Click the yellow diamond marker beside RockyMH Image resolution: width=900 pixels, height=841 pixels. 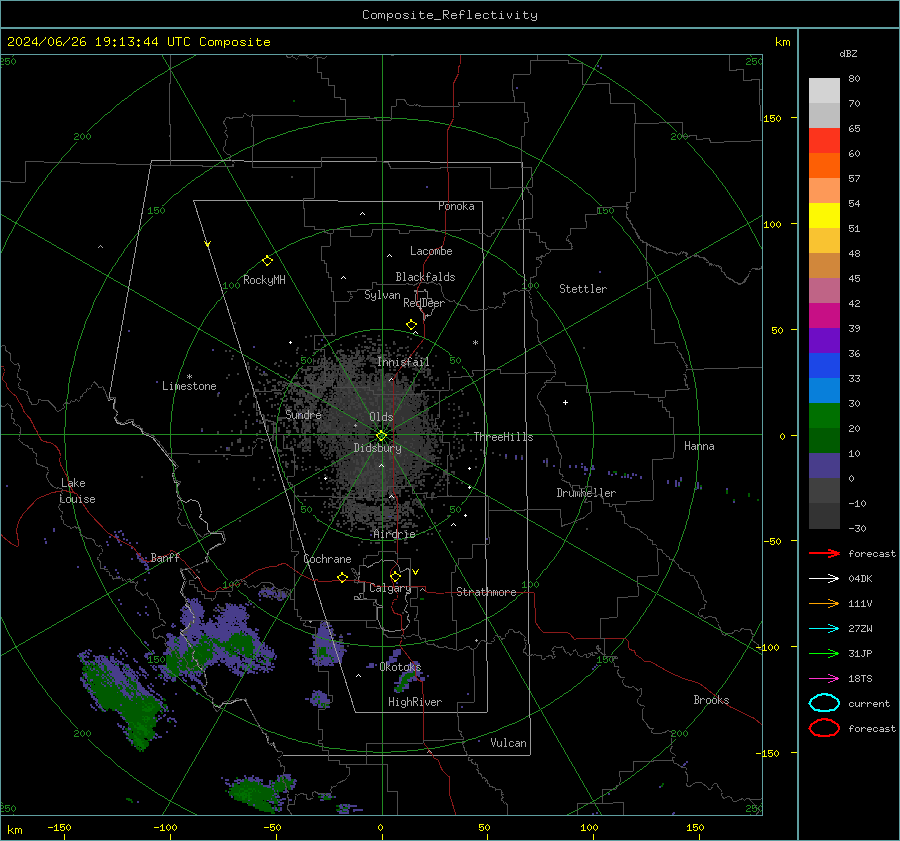[267, 261]
